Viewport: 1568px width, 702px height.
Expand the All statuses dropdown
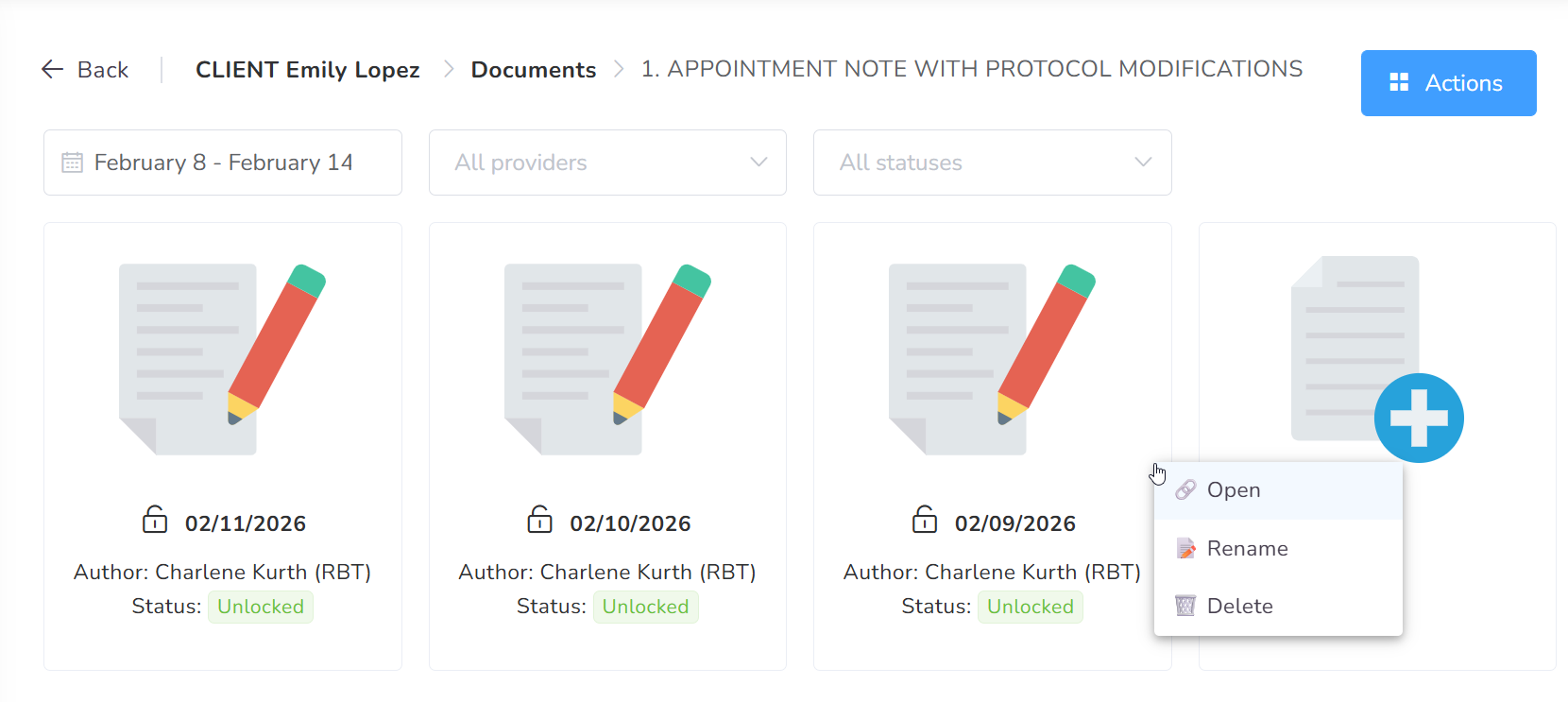tap(992, 163)
